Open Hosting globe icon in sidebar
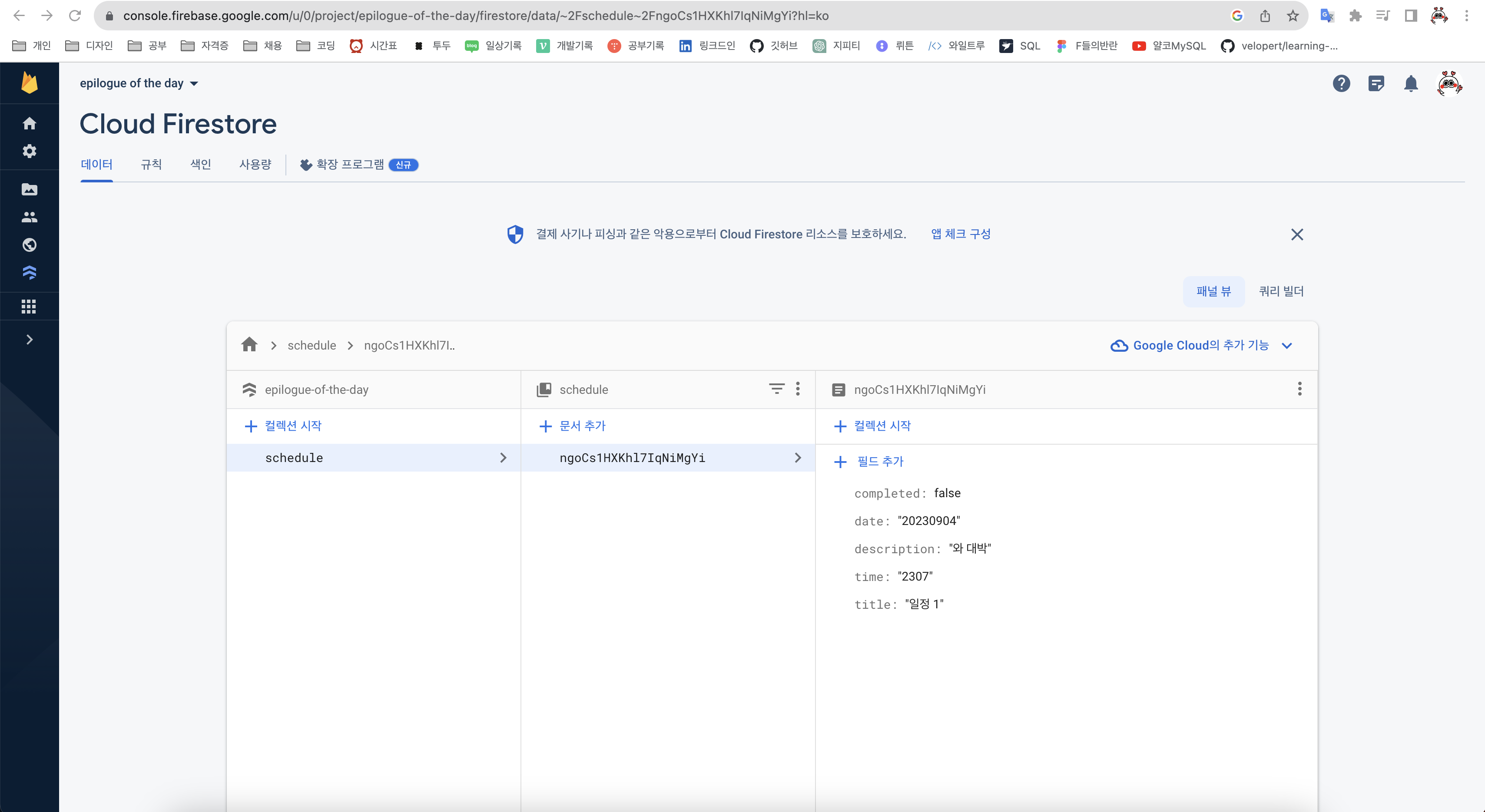Viewport: 1485px width, 812px height. [30, 245]
